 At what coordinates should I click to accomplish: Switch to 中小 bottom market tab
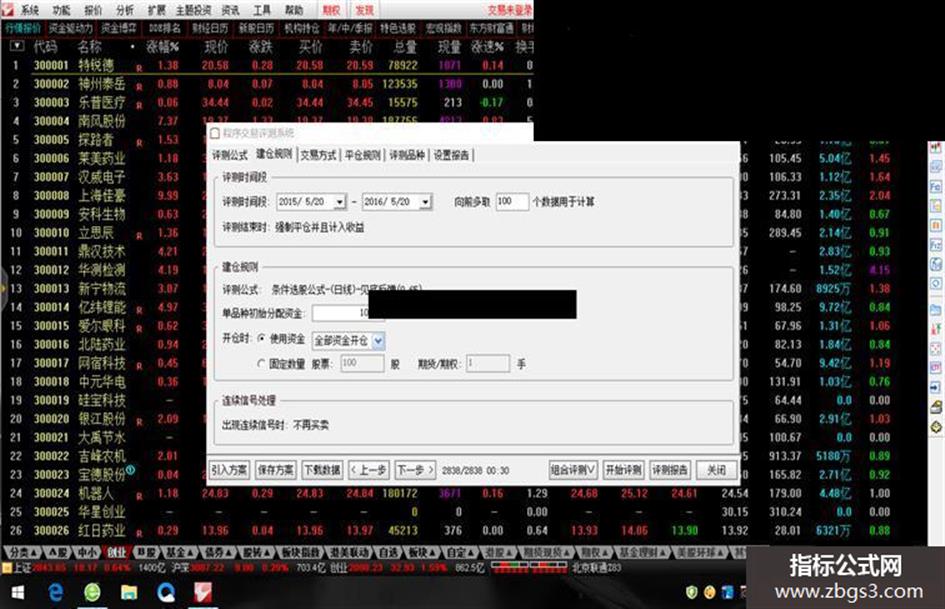pyautogui.click(x=87, y=552)
